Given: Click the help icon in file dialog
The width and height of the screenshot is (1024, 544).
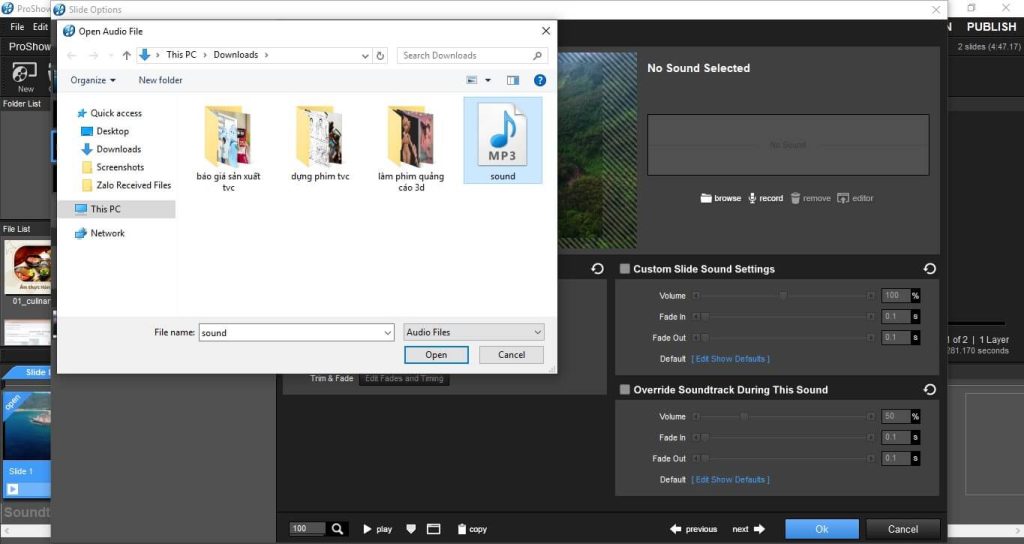Looking at the screenshot, I should click(x=540, y=80).
